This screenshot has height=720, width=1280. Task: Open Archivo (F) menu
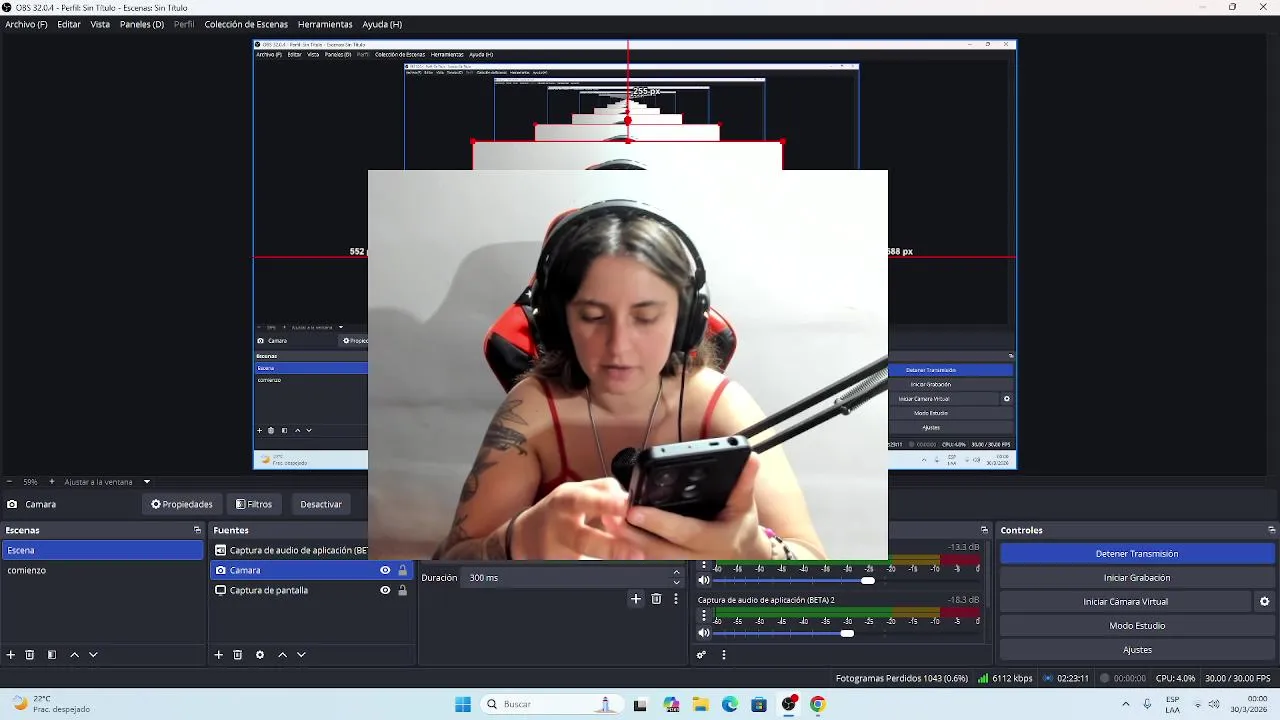point(26,24)
